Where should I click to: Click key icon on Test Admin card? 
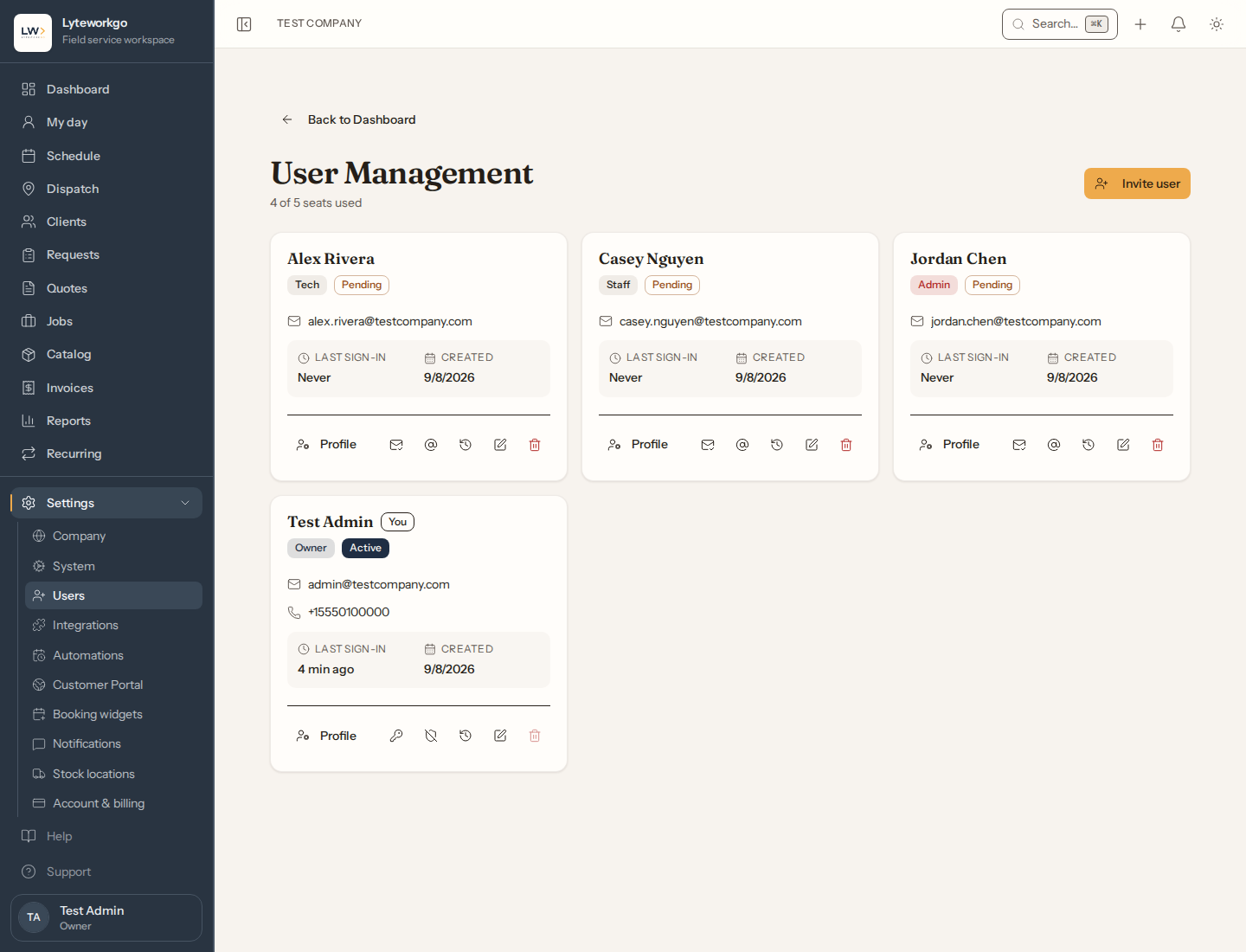[x=396, y=736]
